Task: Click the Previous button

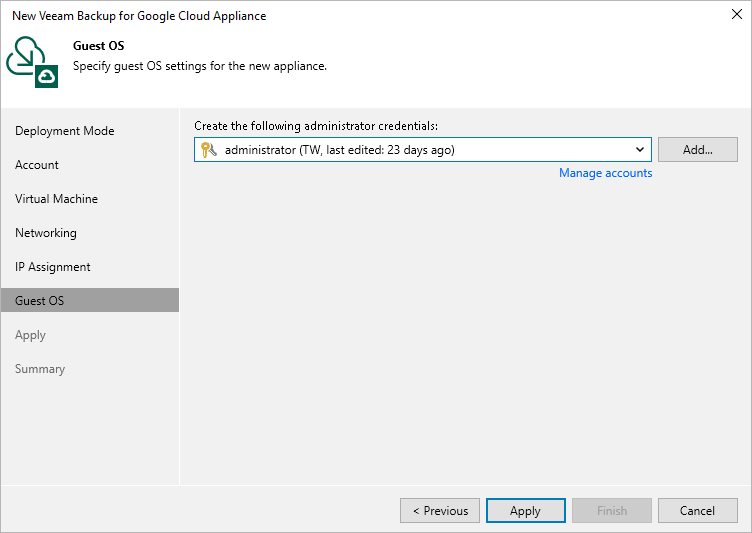Action: pos(440,510)
